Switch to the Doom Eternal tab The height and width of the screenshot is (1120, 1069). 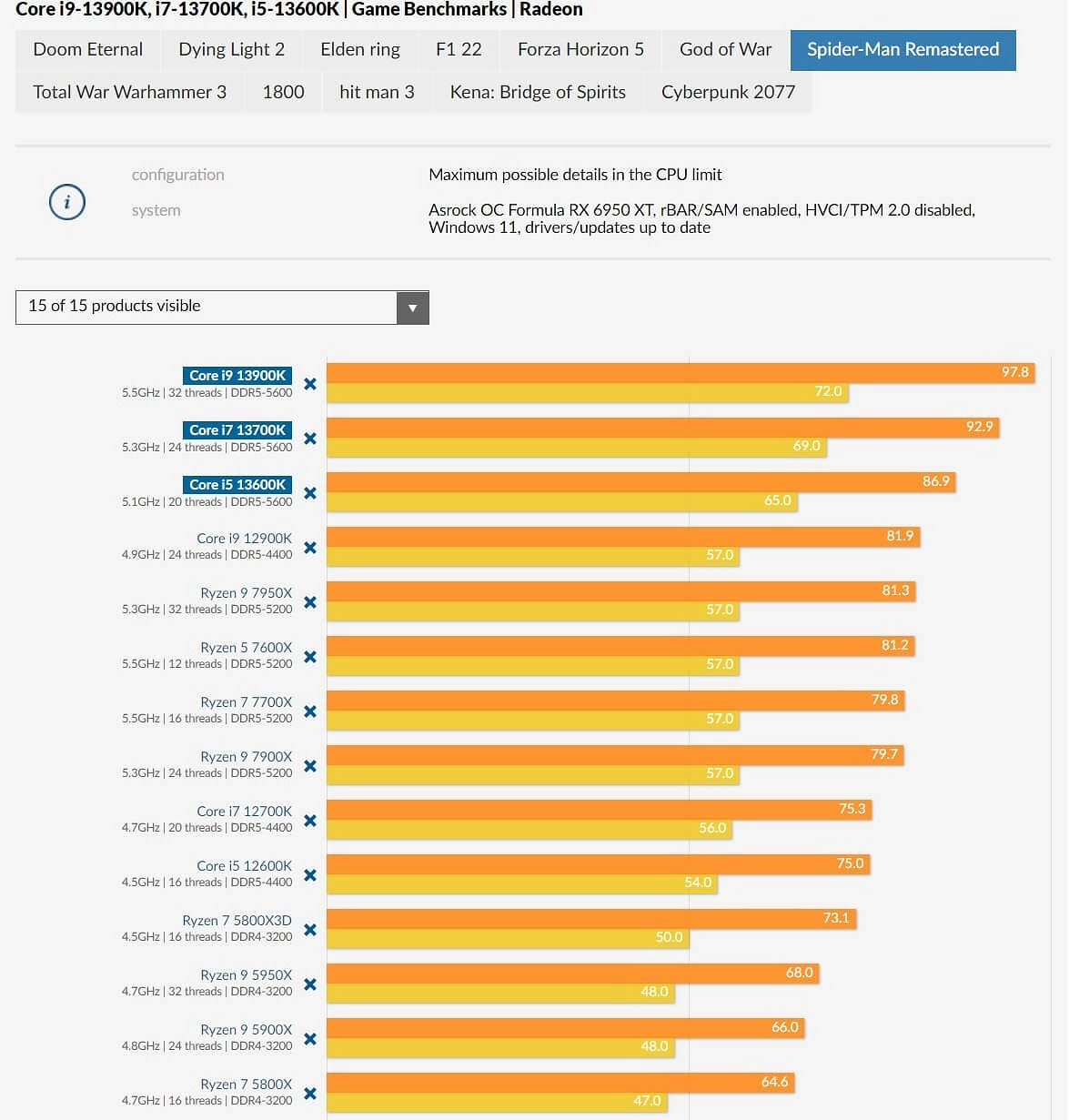(x=88, y=50)
